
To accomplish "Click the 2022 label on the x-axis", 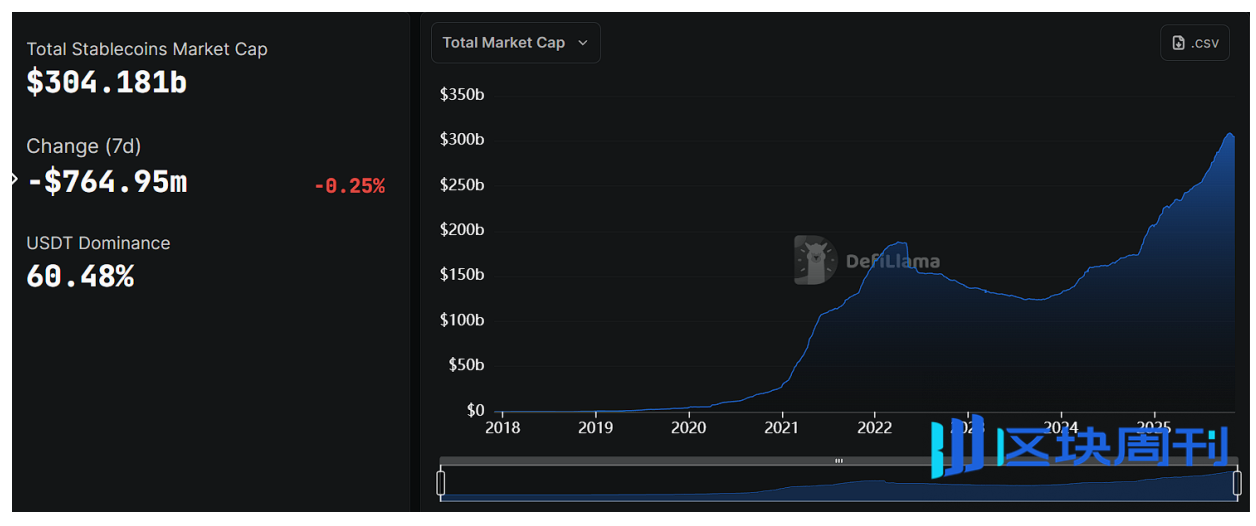I will (x=874, y=427).
